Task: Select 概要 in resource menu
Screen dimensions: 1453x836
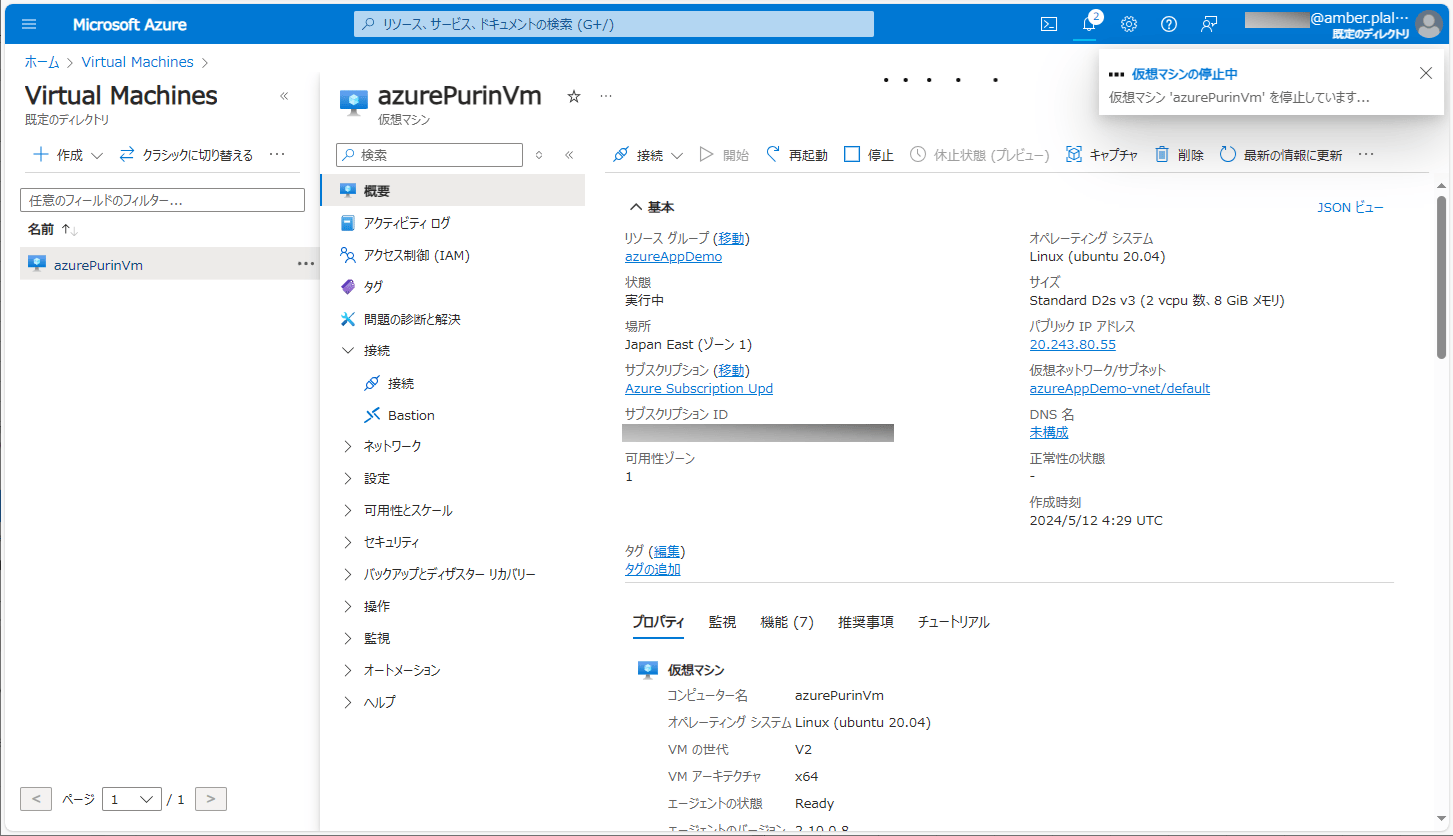Action: (452, 190)
